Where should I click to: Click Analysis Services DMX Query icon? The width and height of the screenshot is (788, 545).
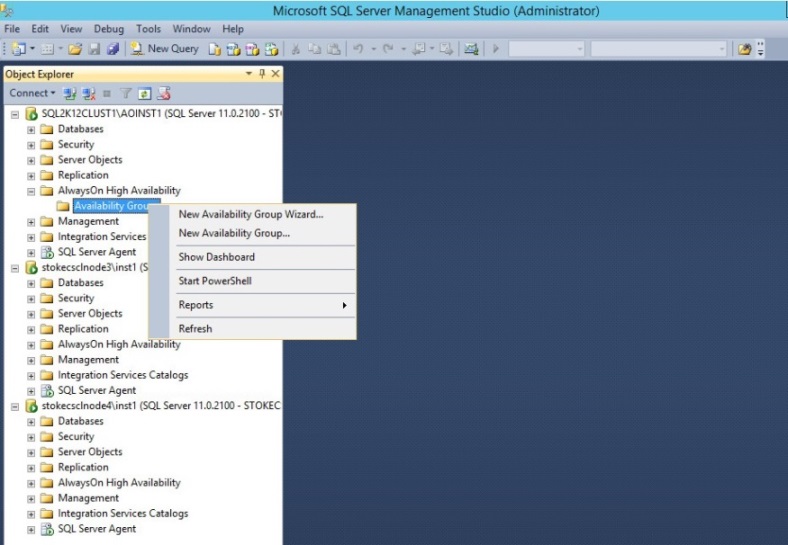252,49
